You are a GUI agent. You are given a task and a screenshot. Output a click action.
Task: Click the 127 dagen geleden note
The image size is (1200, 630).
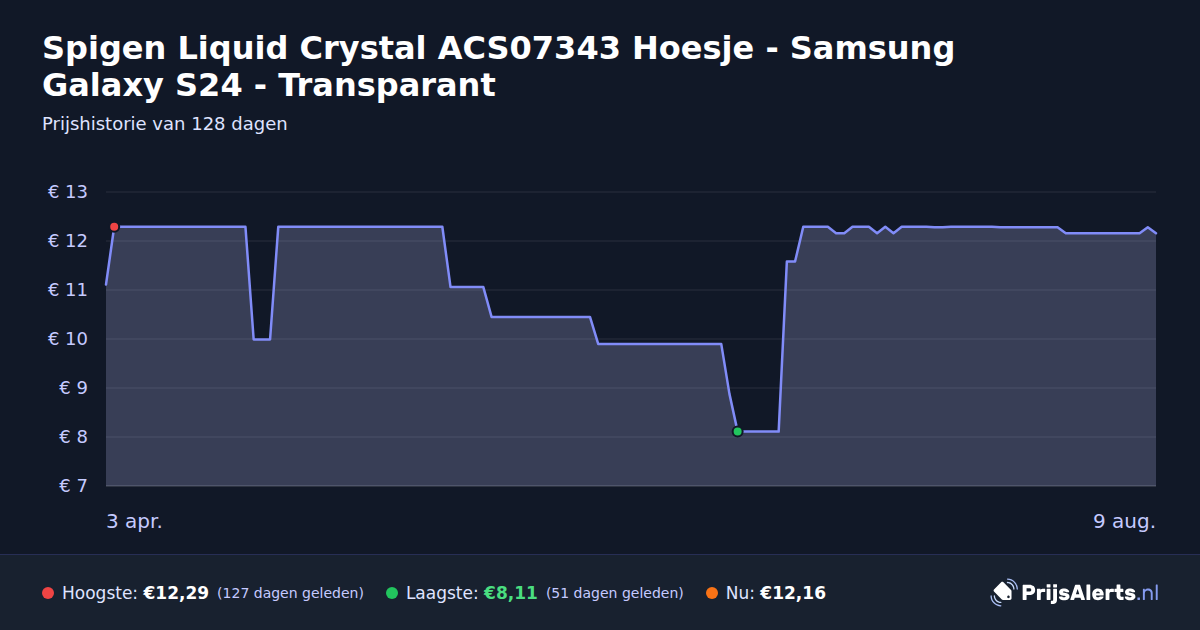[x=290, y=593]
